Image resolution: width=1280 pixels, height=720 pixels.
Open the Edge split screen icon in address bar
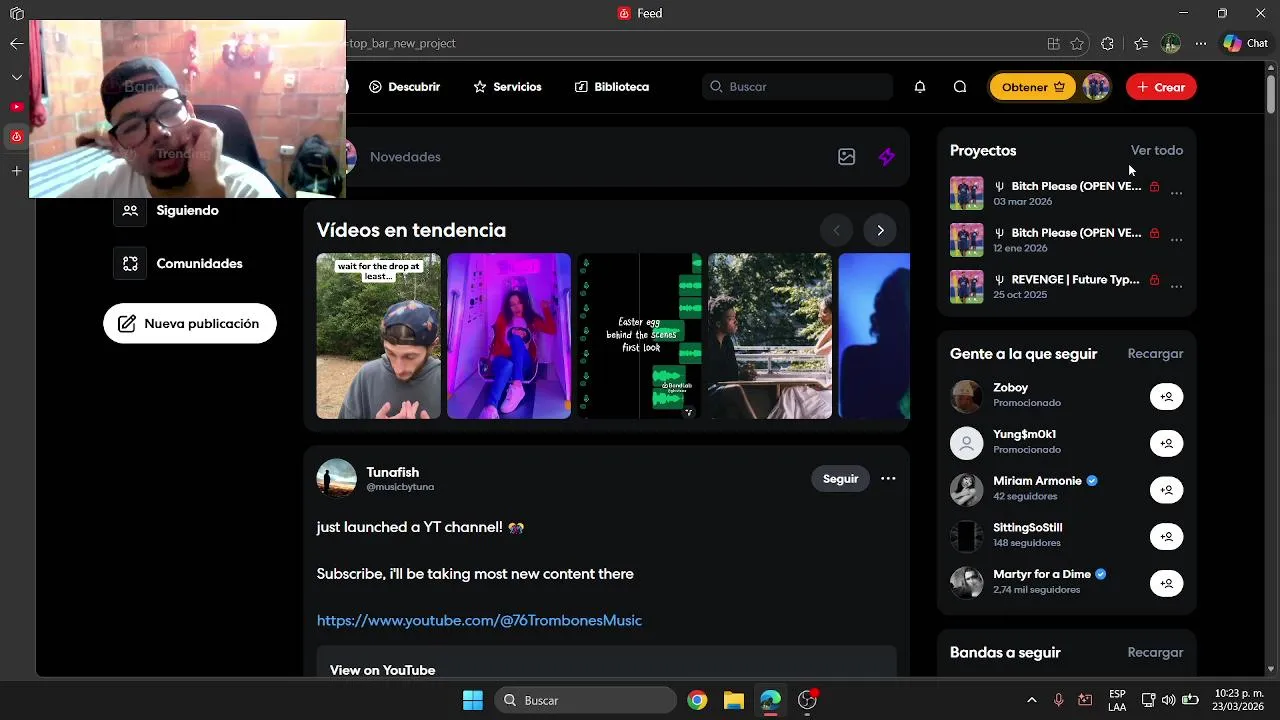(x=1053, y=44)
